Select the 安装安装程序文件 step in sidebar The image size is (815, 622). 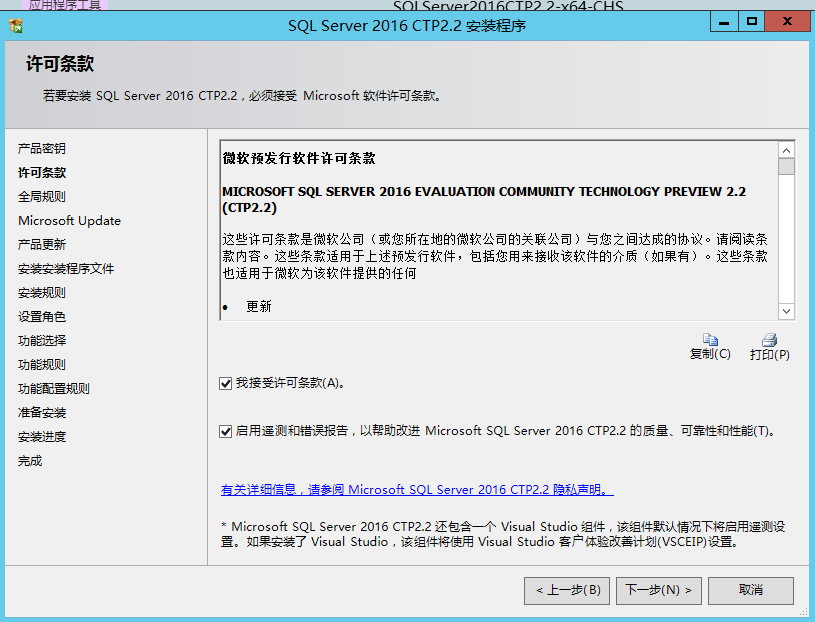66,269
